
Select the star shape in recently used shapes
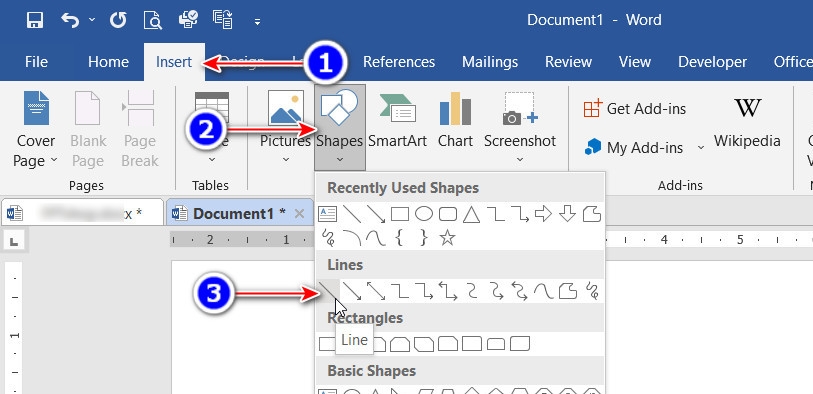pos(447,238)
